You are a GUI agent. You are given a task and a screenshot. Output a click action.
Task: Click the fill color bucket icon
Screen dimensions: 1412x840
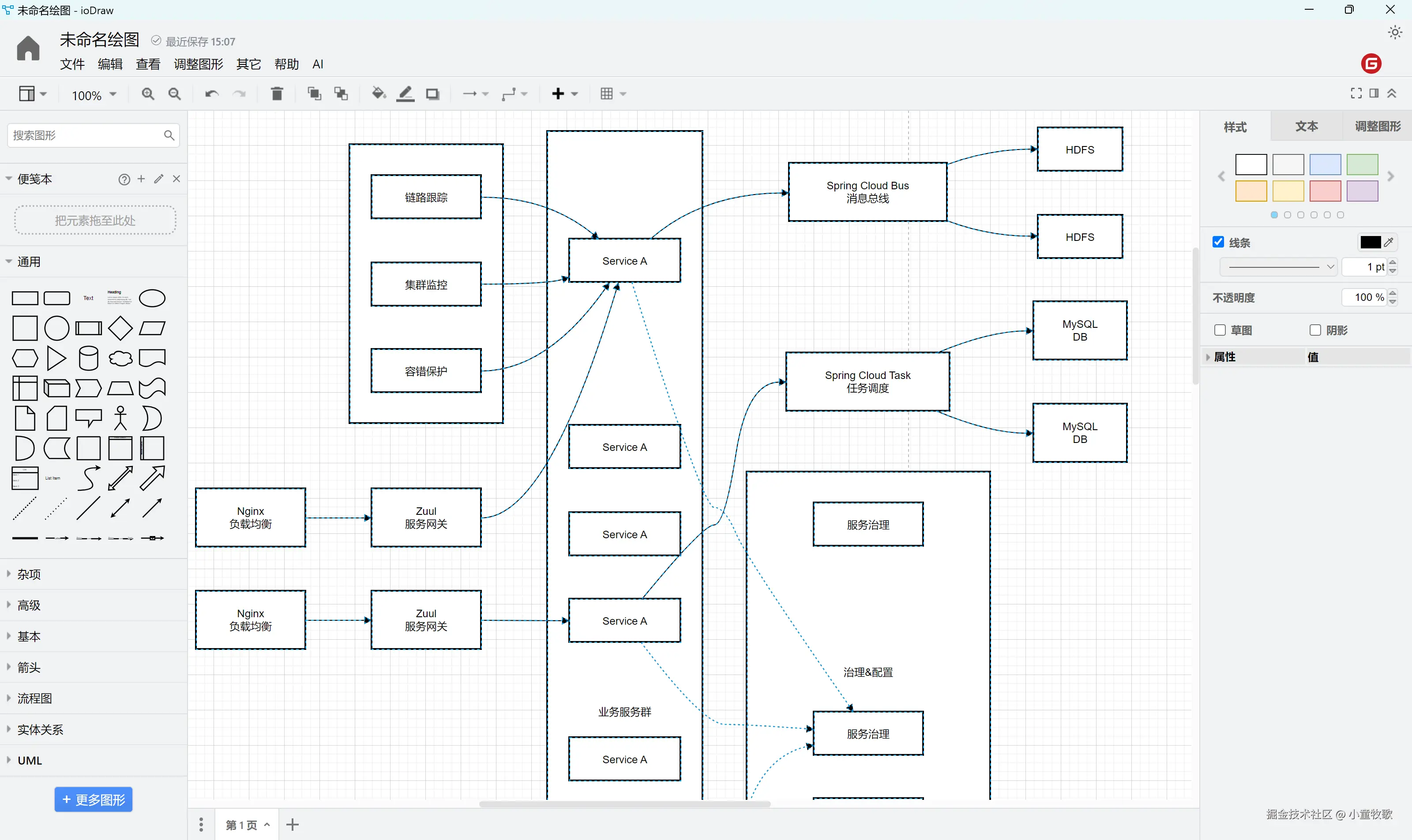[378, 94]
